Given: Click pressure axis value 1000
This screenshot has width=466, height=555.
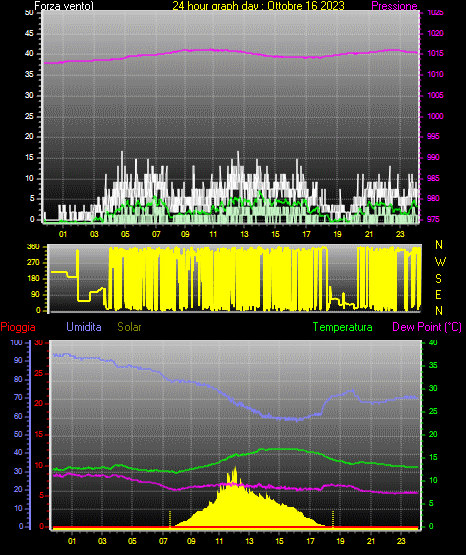Looking at the screenshot, I should [x=435, y=116].
